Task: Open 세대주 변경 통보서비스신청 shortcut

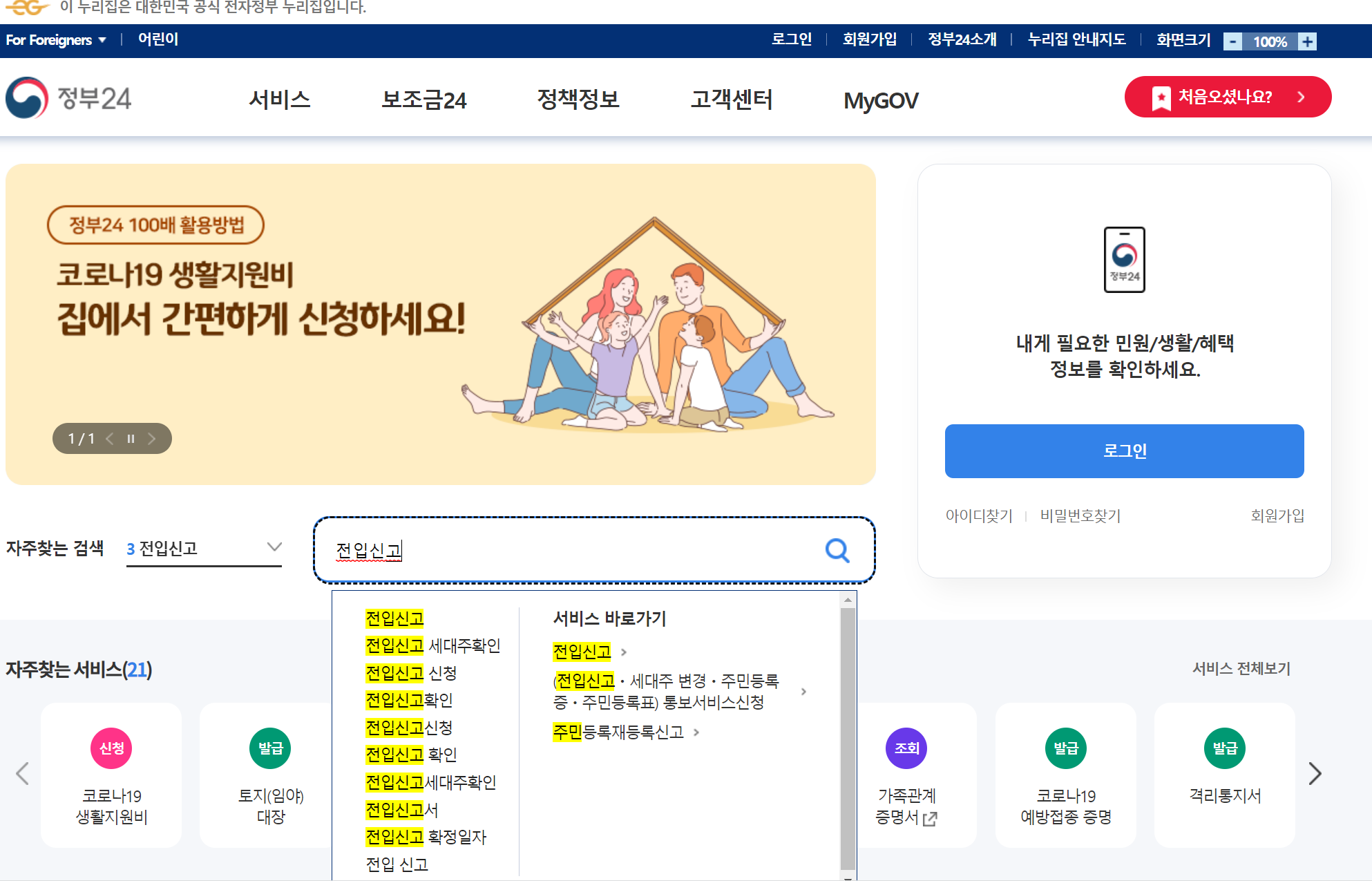Action: tap(679, 692)
